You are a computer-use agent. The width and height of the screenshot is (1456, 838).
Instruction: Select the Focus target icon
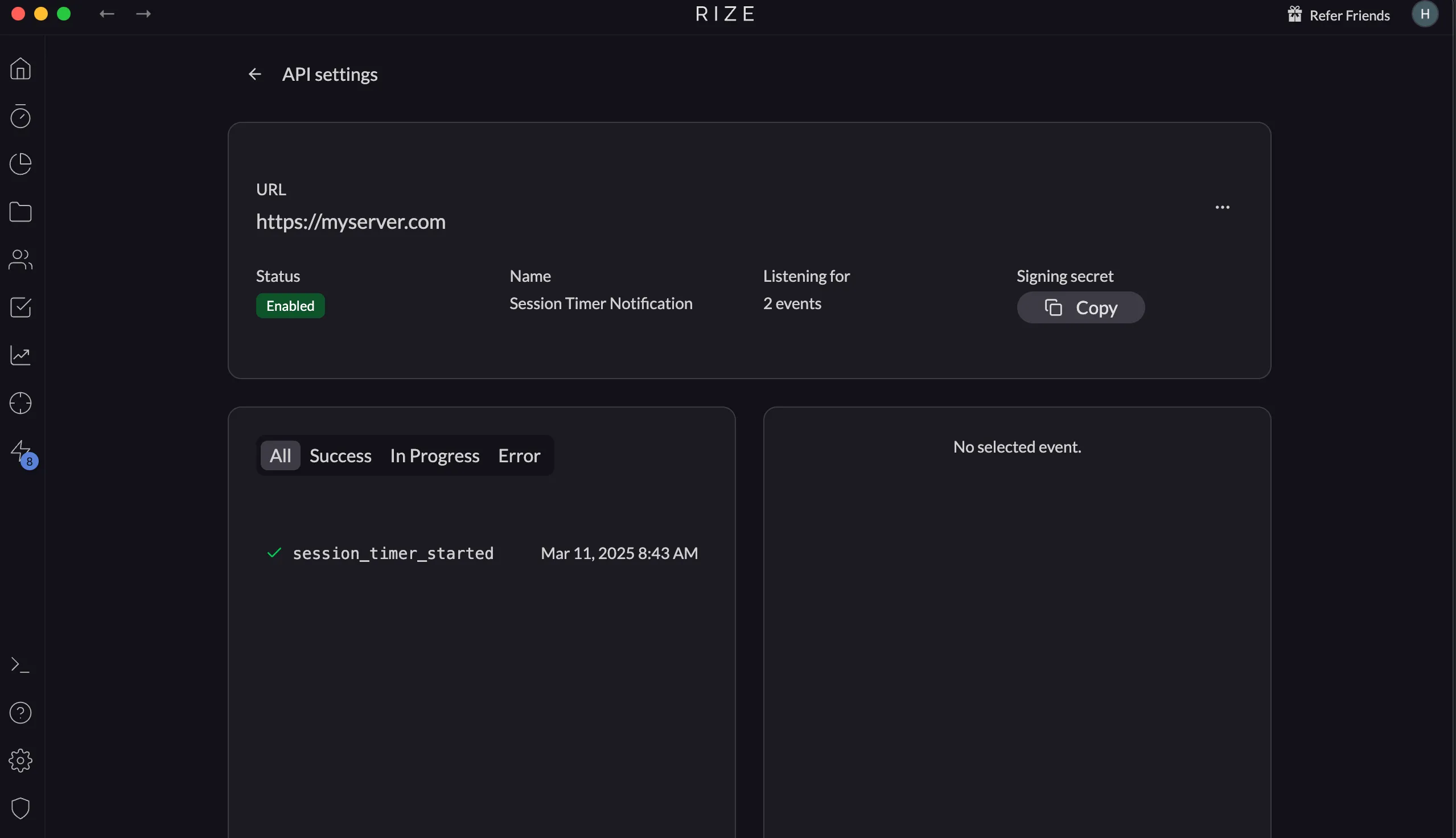point(20,404)
